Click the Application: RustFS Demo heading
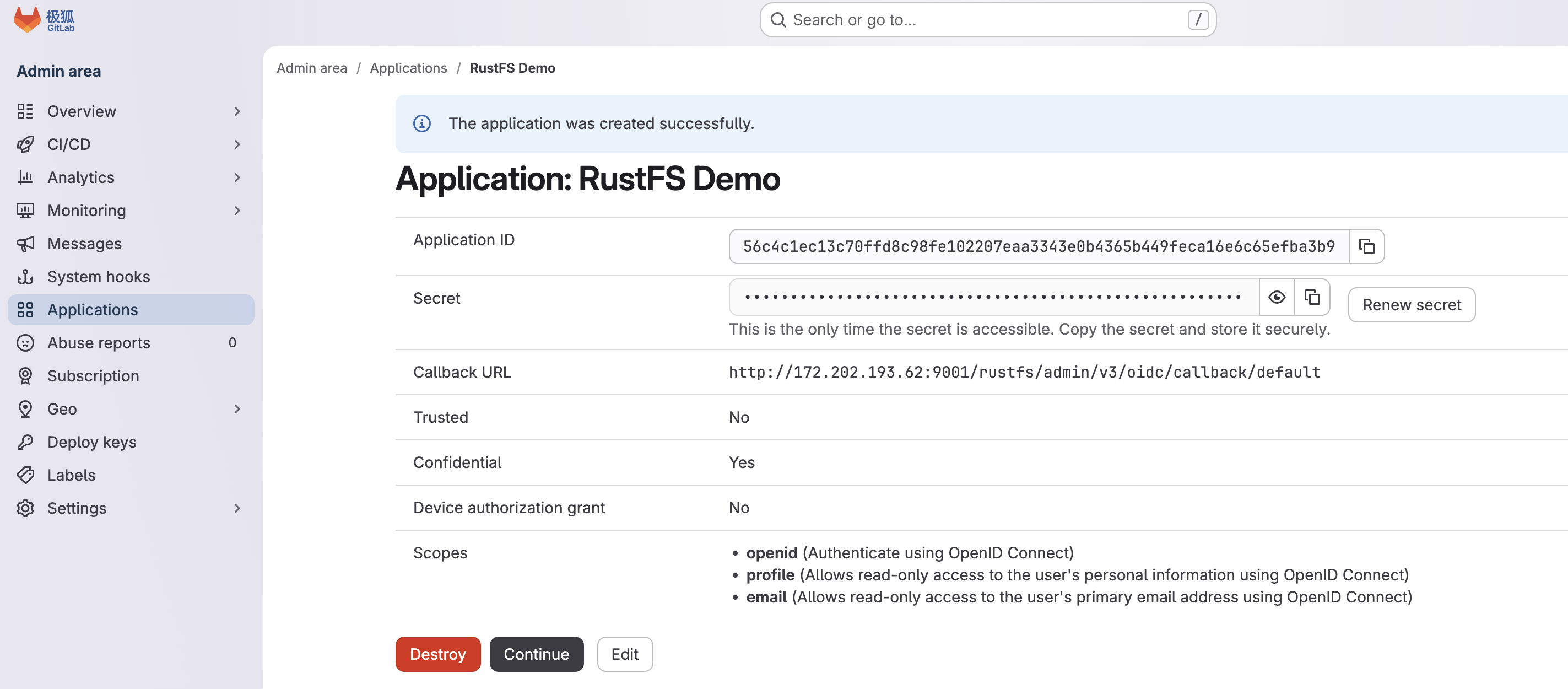Viewport: 1568px width, 689px height. [x=587, y=179]
